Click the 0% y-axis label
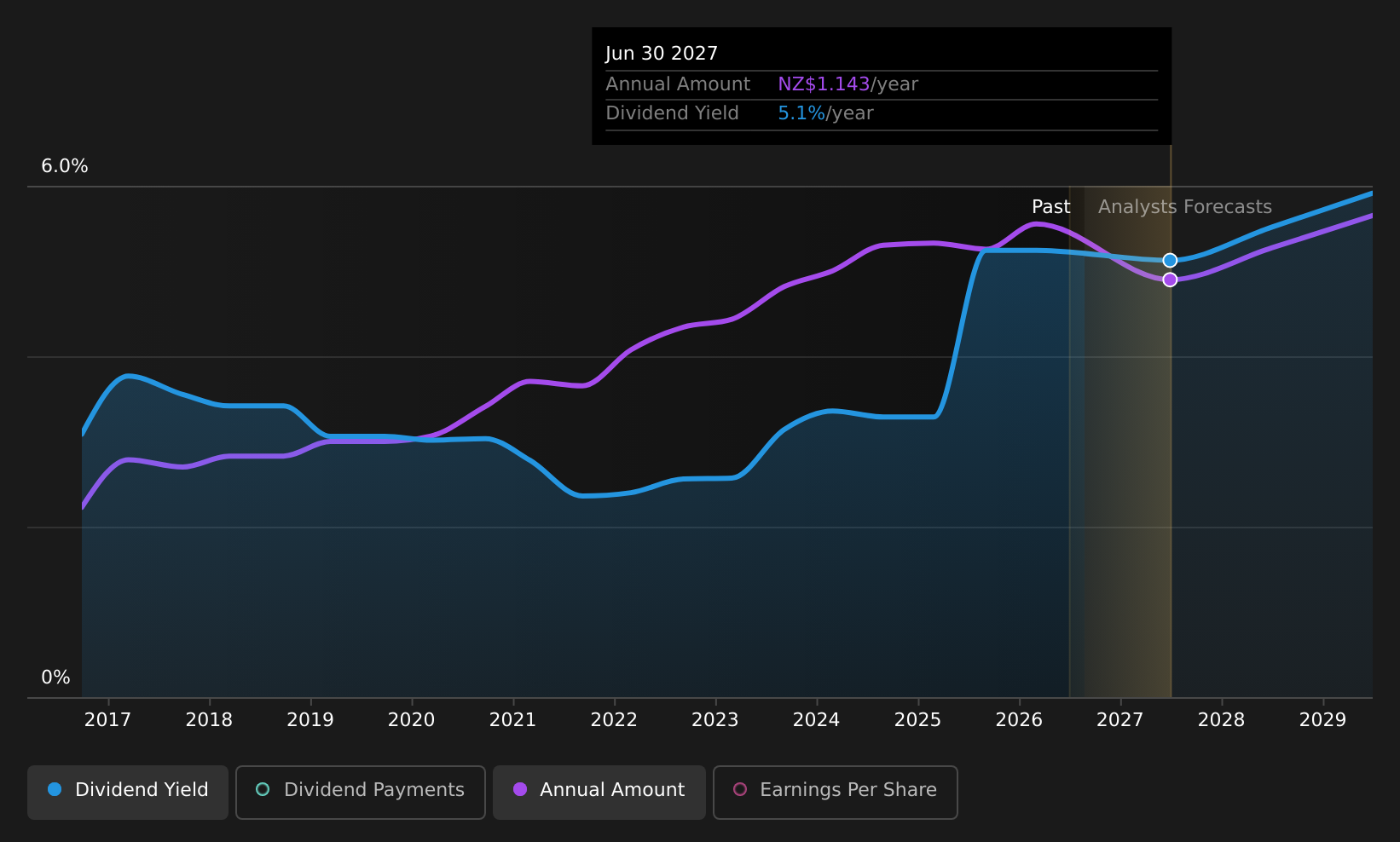 [55, 678]
